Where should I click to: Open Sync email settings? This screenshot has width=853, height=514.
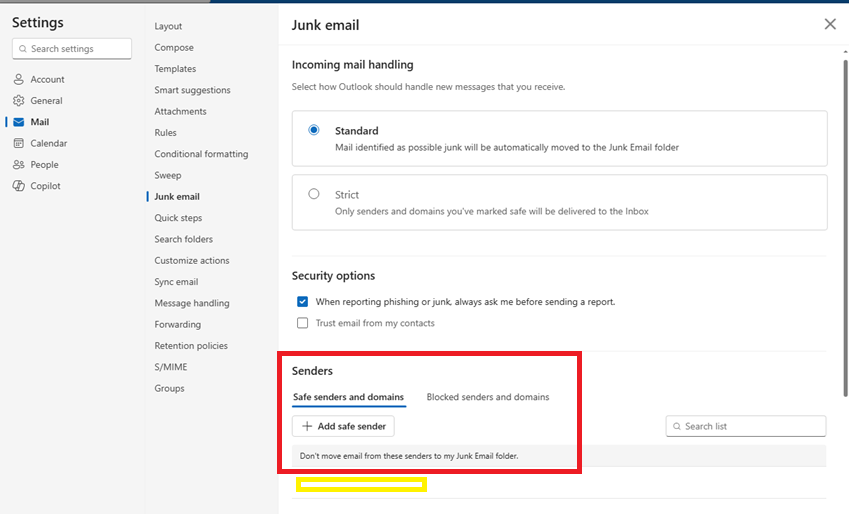click(x=176, y=282)
